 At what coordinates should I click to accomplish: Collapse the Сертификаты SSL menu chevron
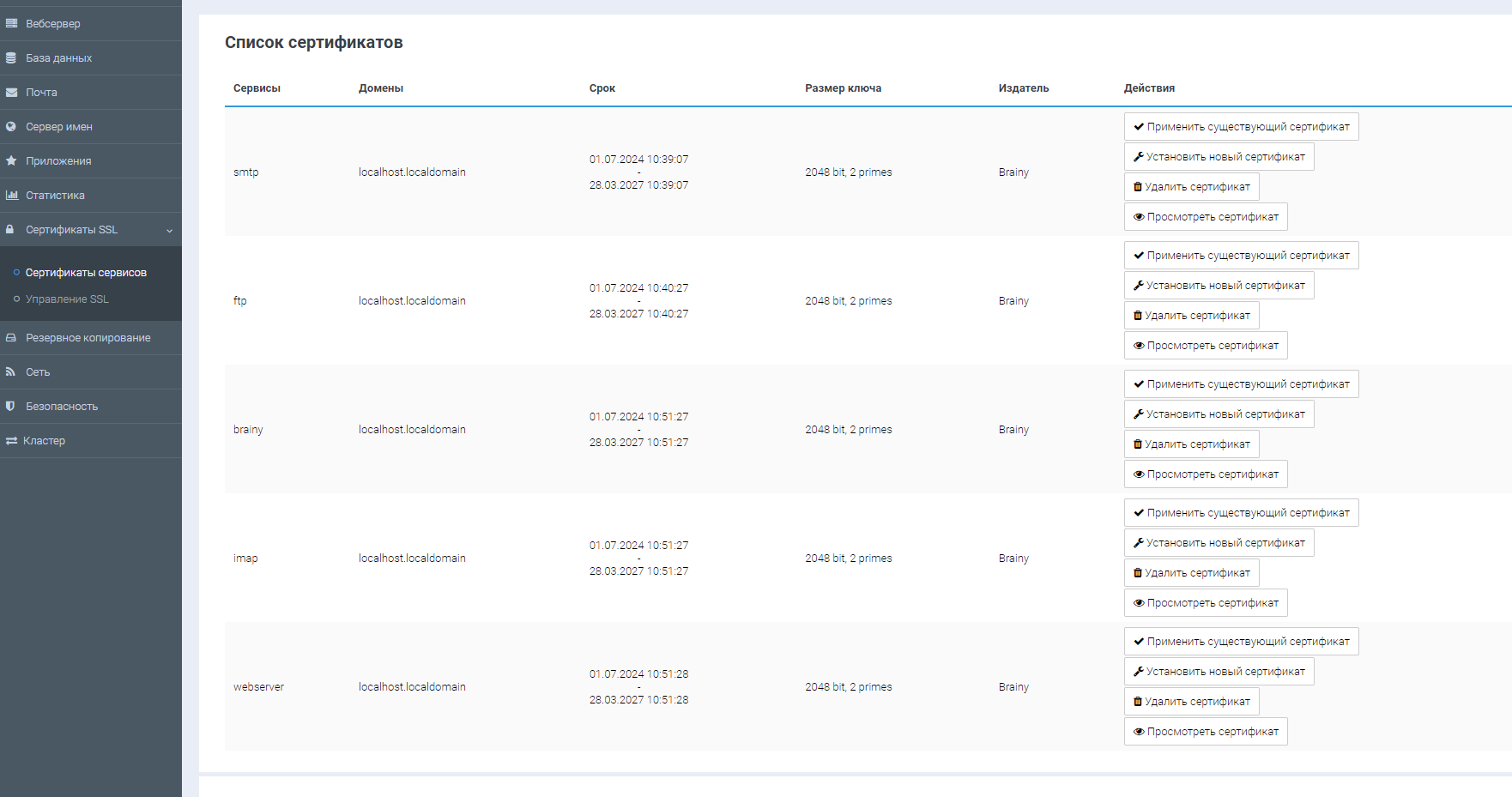[x=169, y=230]
